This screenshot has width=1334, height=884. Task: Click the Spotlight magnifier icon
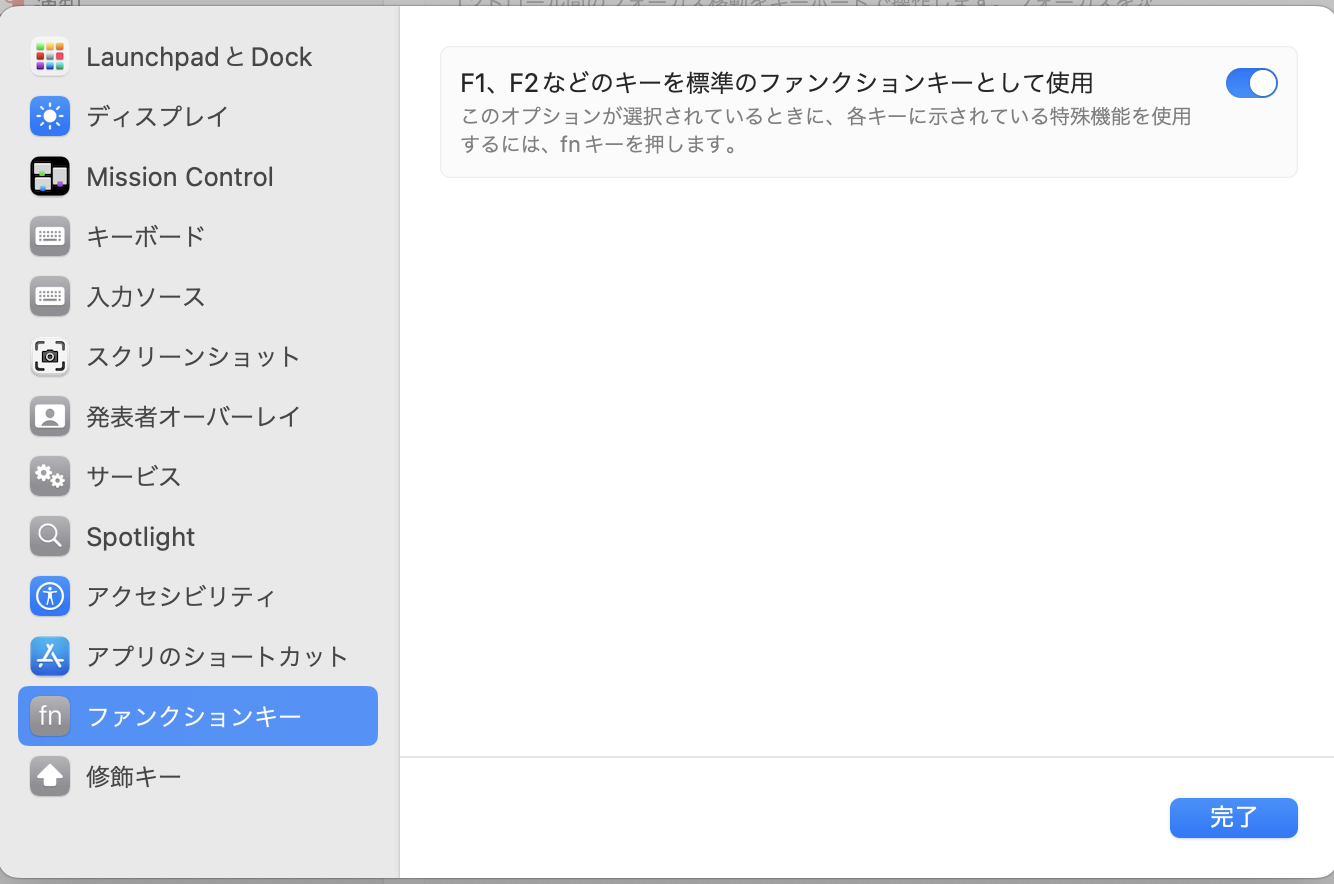pos(49,537)
